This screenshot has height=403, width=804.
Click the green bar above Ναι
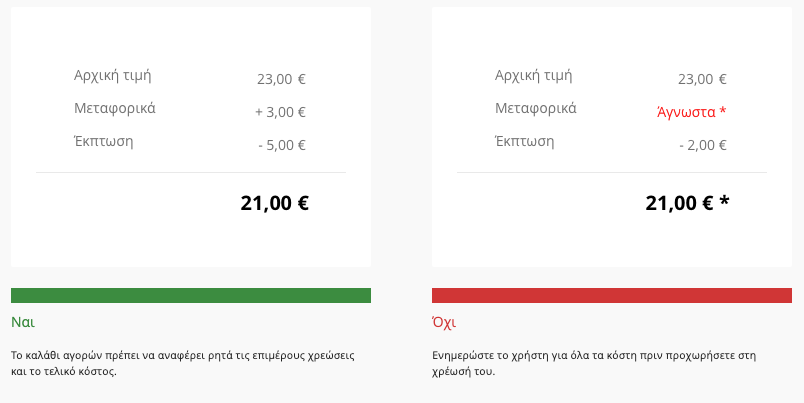point(191,295)
